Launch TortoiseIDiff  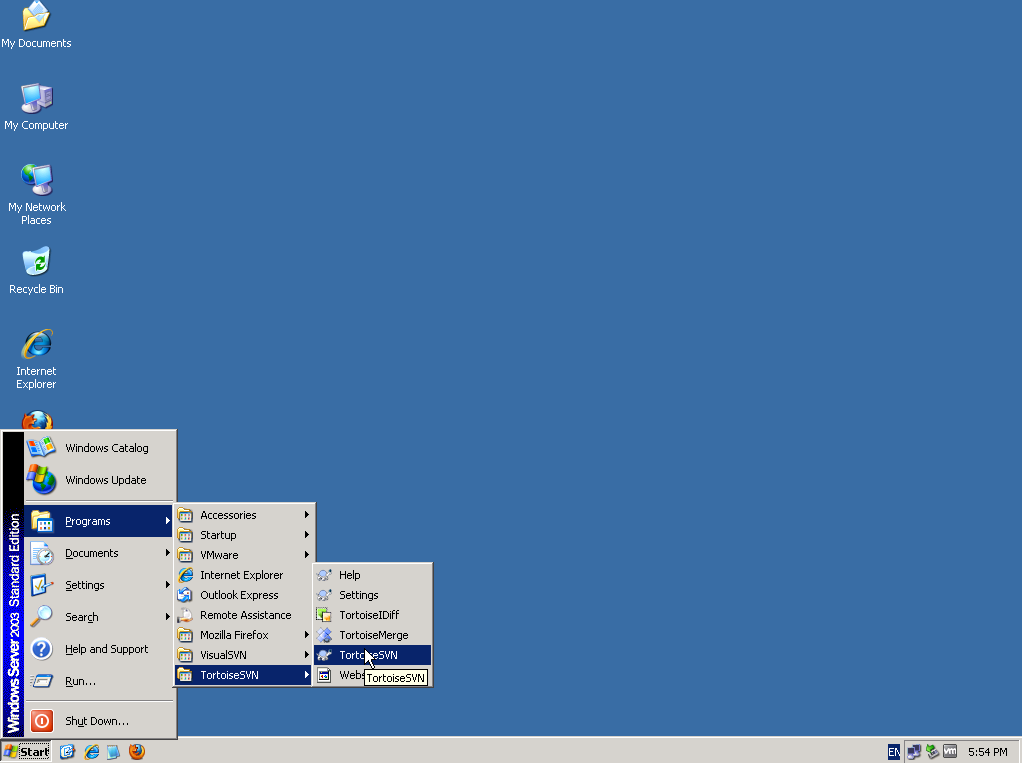coord(373,614)
